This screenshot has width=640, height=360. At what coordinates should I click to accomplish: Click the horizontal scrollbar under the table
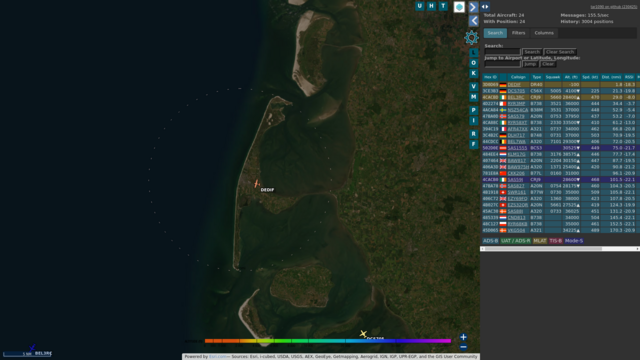tap(560, 249)
